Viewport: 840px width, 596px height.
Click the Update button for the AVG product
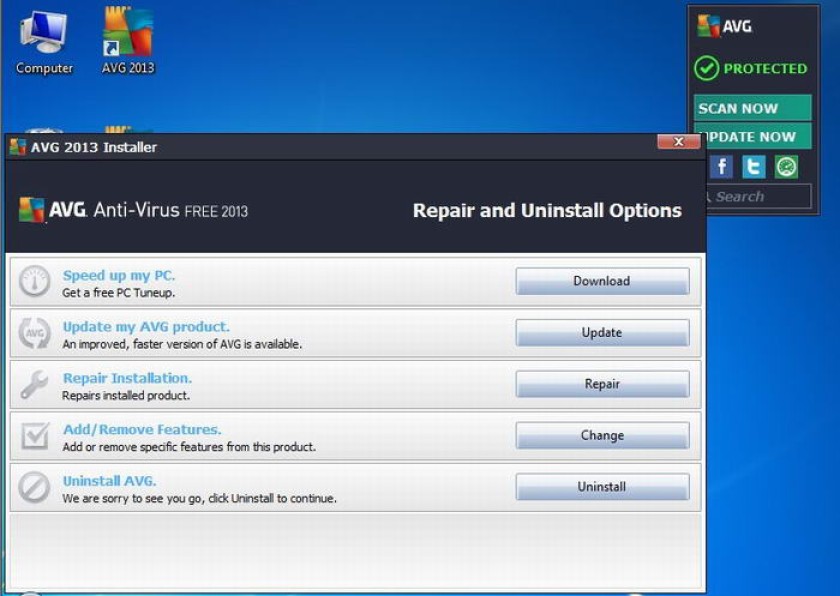click(602, 333)
